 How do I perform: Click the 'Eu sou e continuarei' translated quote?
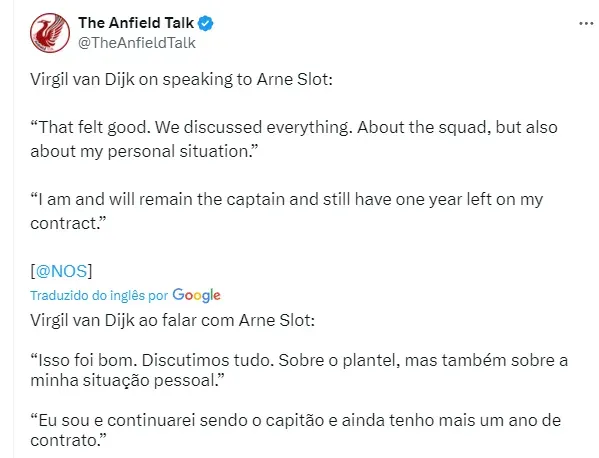(295, 430)
